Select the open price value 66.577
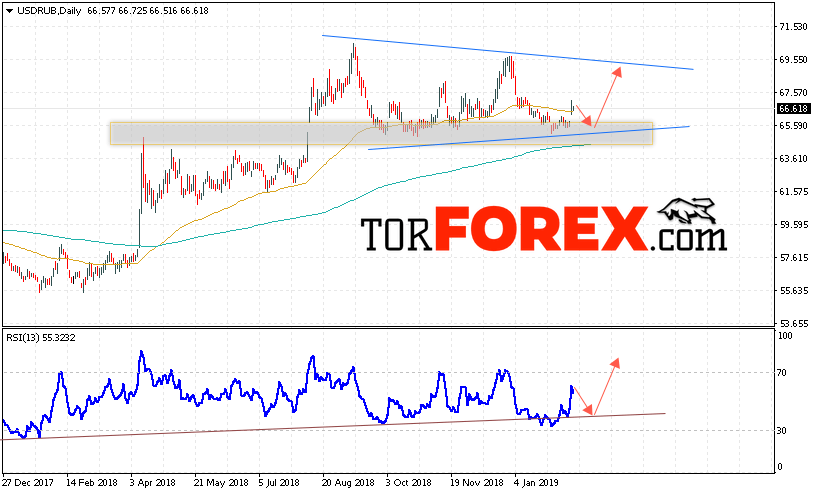This screenshot has height=494, width=815. 101,10
